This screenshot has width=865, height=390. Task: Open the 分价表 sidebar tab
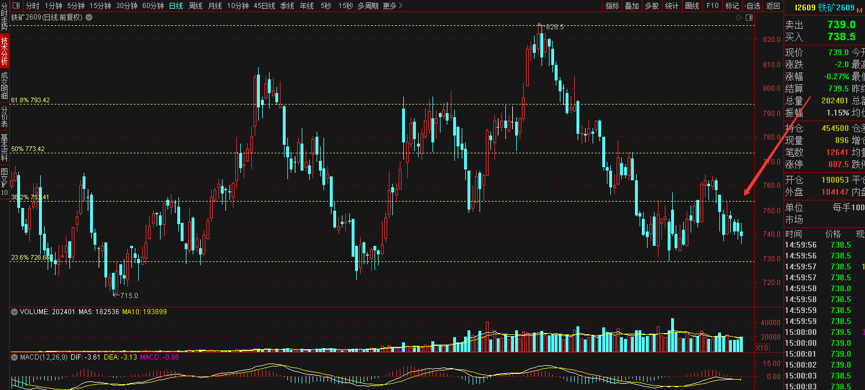point(4,116)
